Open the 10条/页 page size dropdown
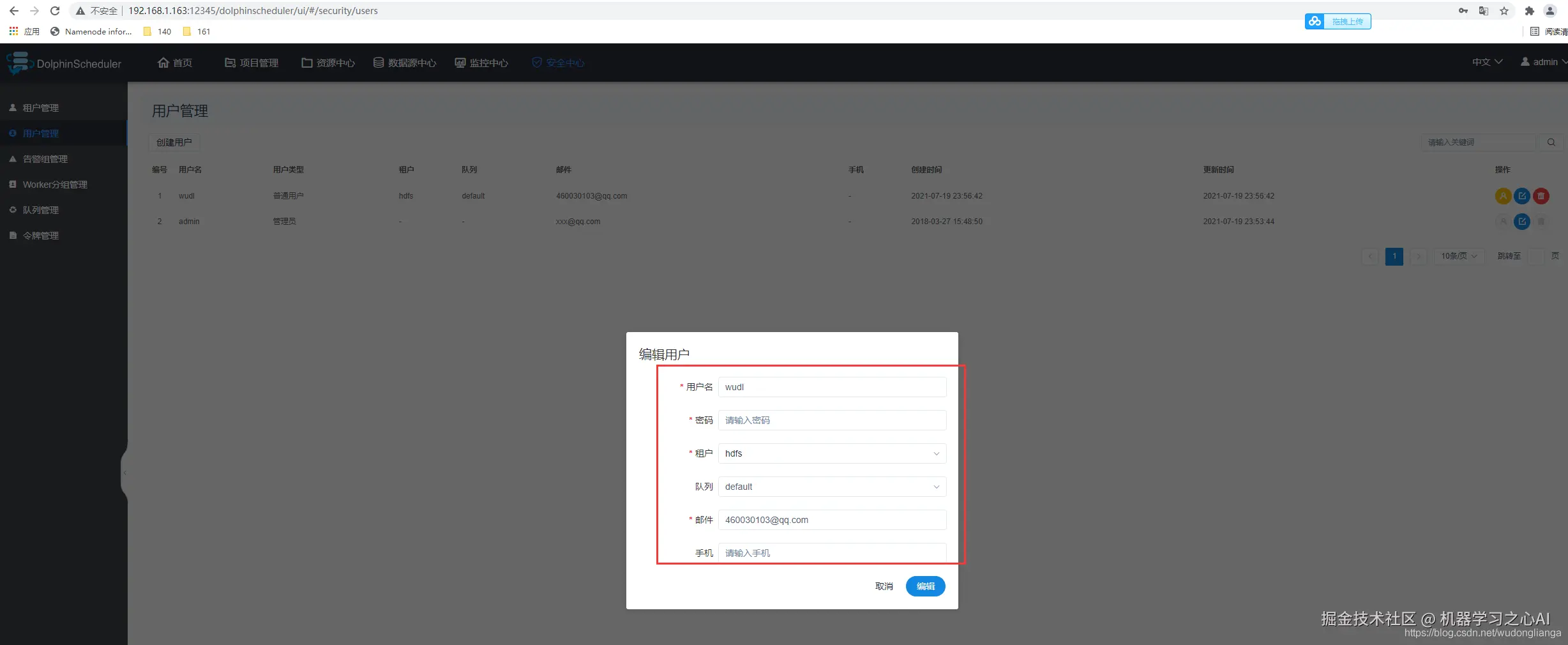The image size is (1568, 645). (1459, 256)
